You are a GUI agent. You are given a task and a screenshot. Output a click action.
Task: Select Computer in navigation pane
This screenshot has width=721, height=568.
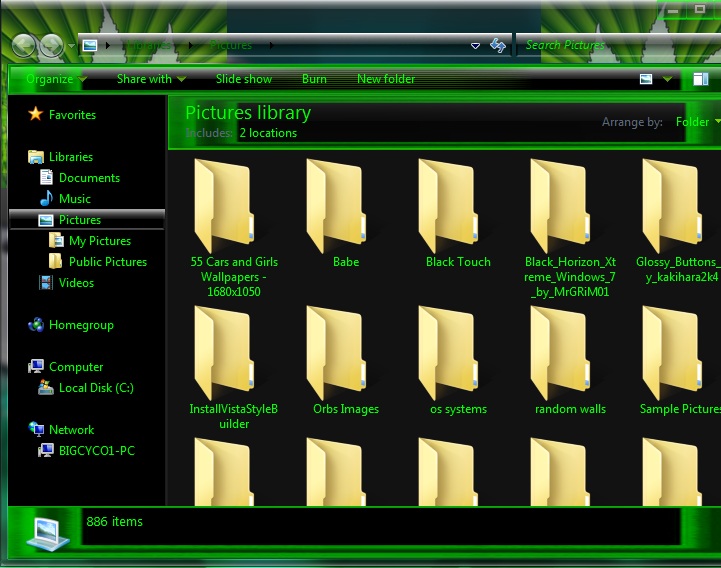point(76,367)
